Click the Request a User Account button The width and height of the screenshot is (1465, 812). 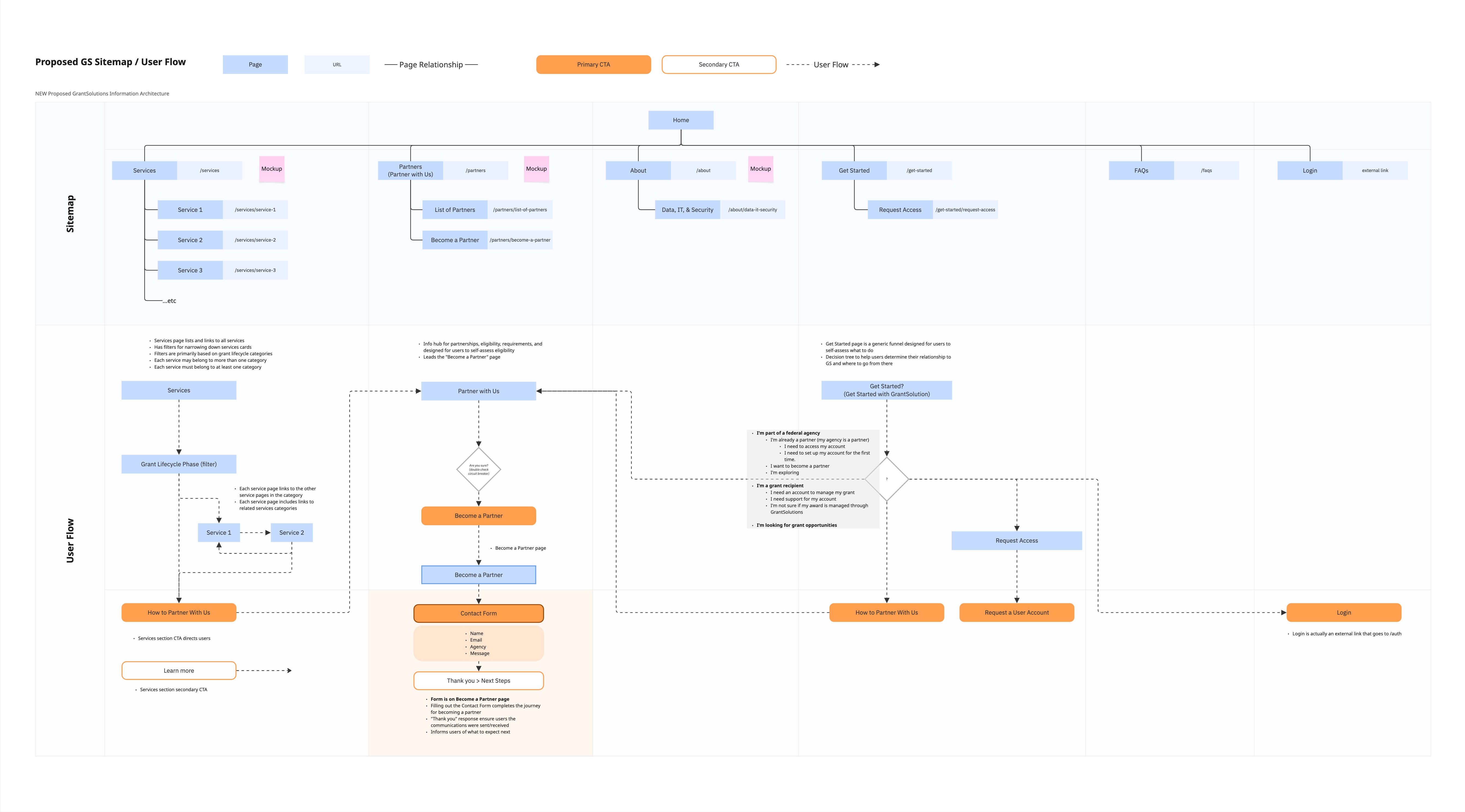pos(1016,612)
